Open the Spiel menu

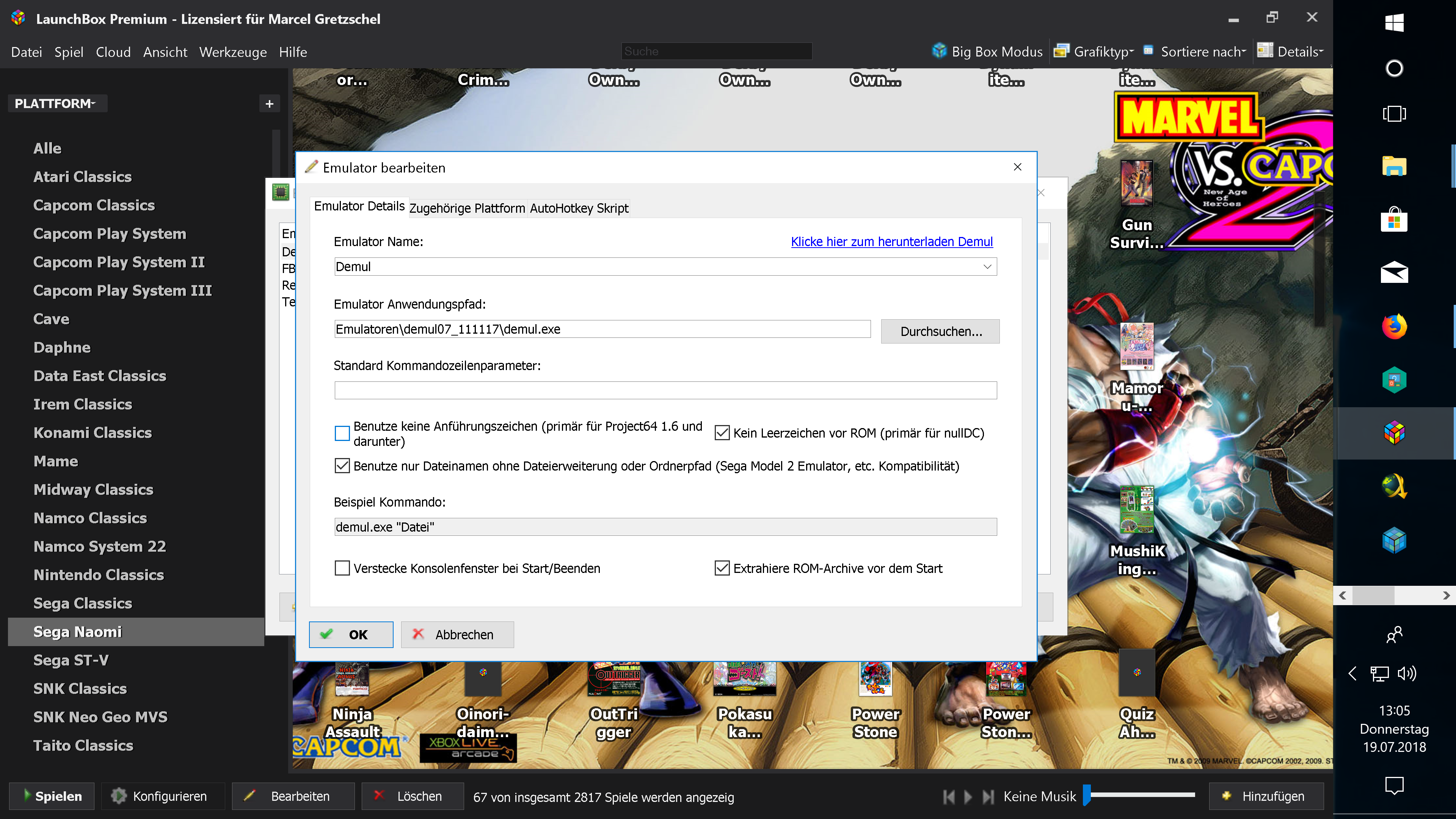pyautogui.click(x=68, y=52)
